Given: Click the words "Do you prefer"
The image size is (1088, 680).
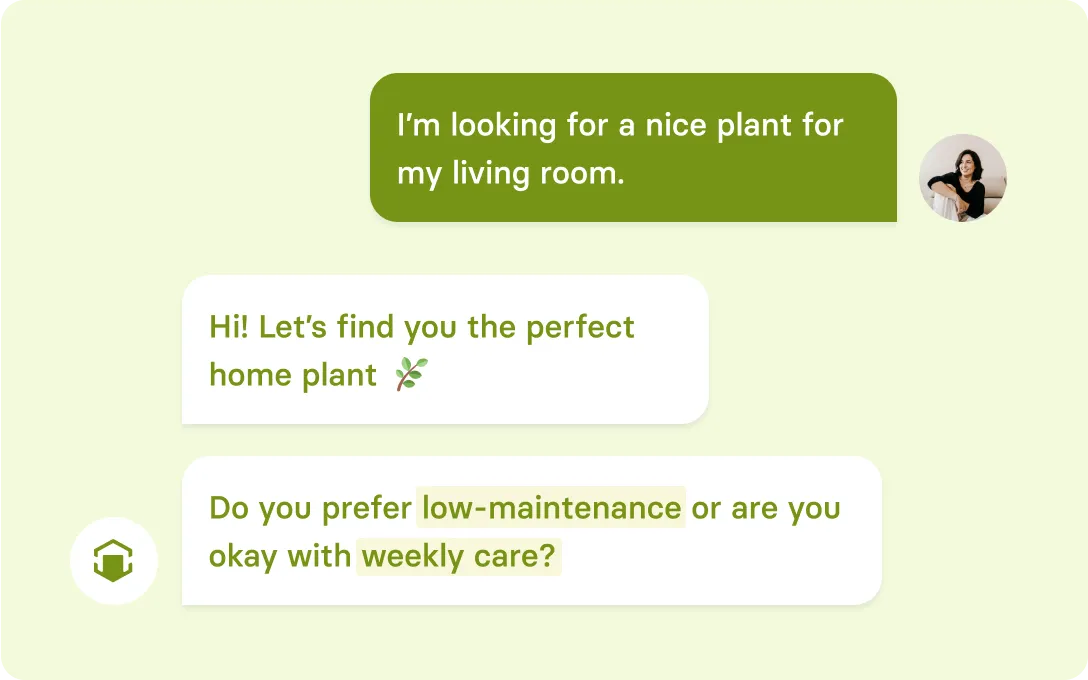Looking at the screenshot, I should pyautogui.click(x=311, y=508).
